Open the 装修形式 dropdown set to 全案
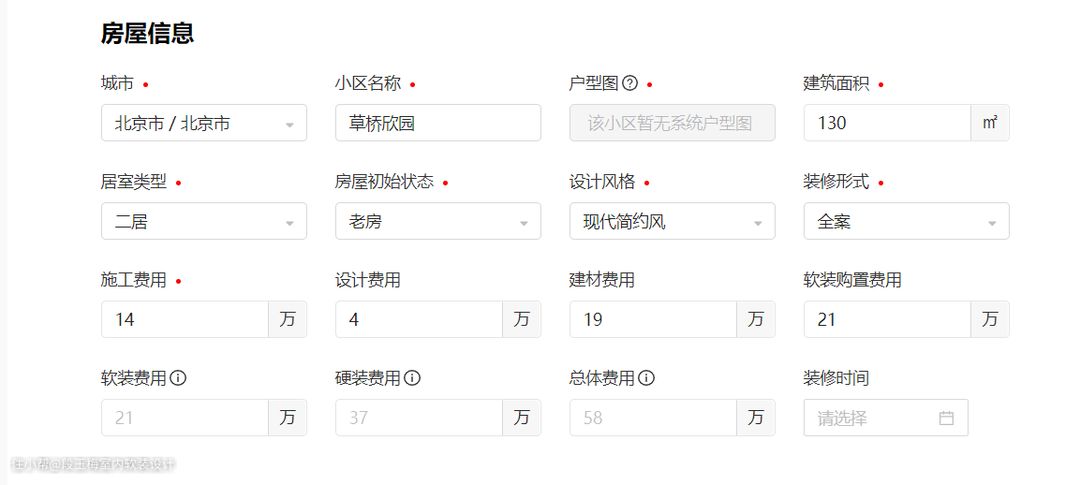Viewport: 1080px width, 485px height. [x=906, y=221]
